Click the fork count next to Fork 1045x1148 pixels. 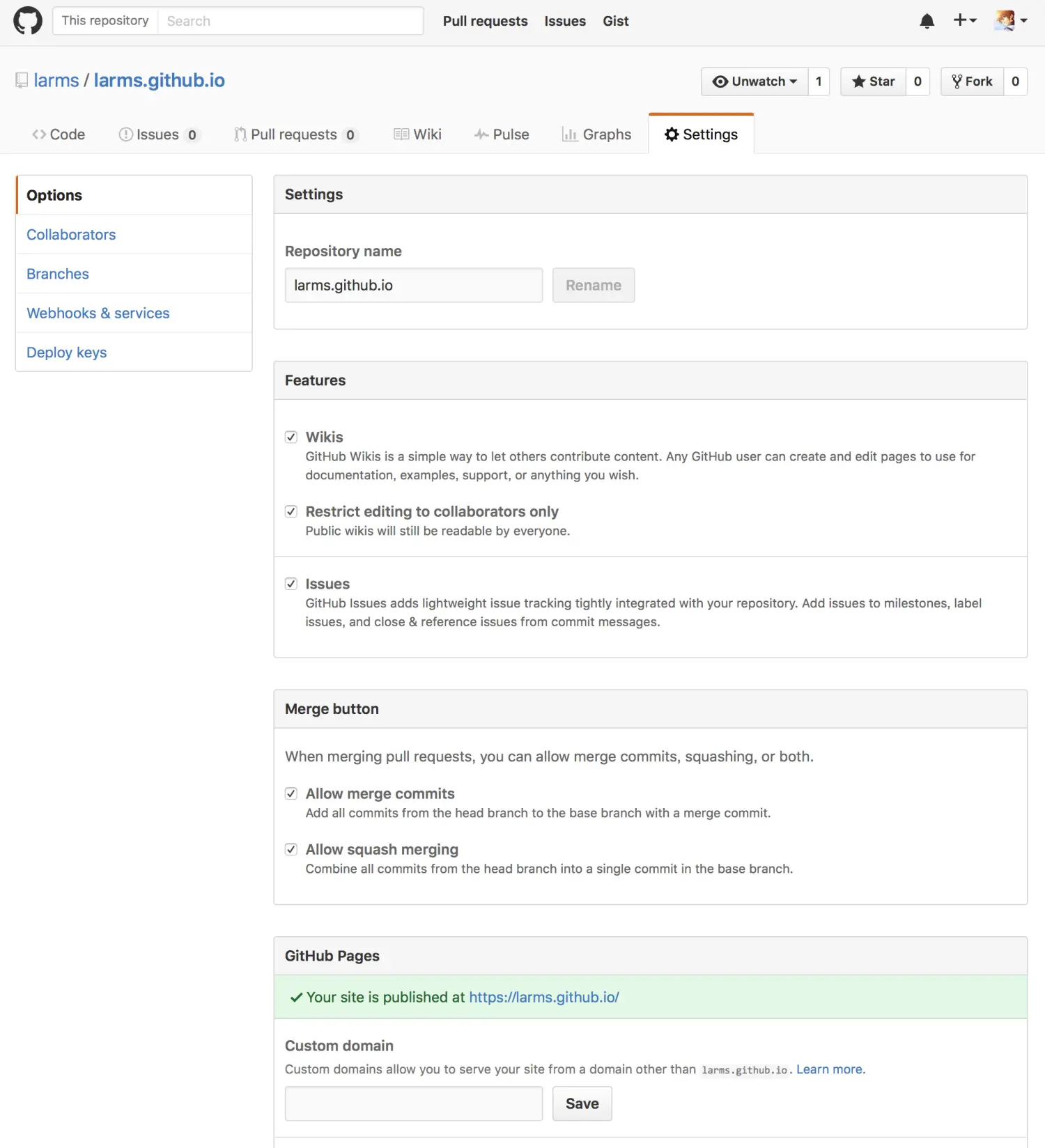click(1015, 82)
